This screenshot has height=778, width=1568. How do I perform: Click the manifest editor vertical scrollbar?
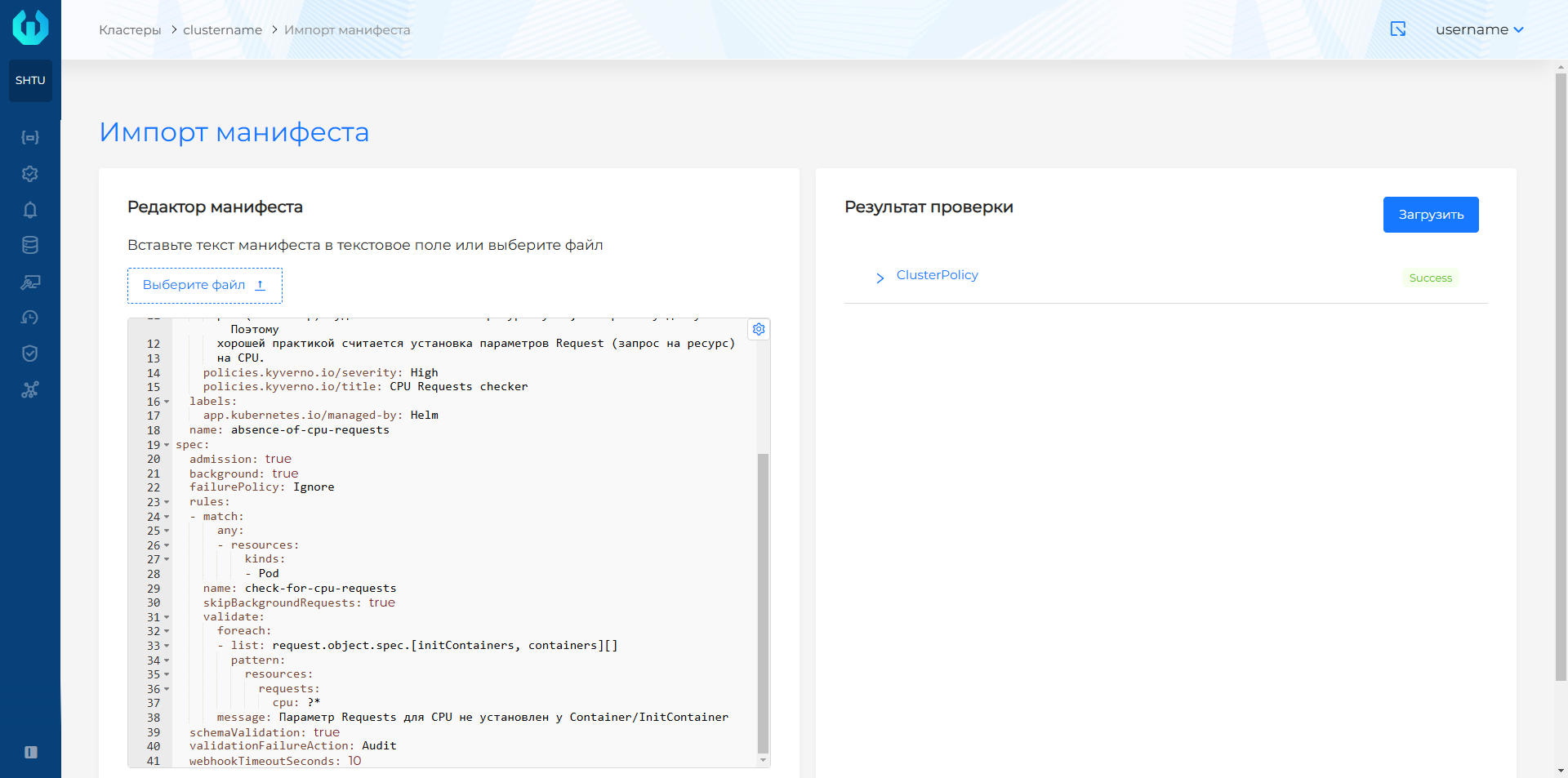pos(763,602)
